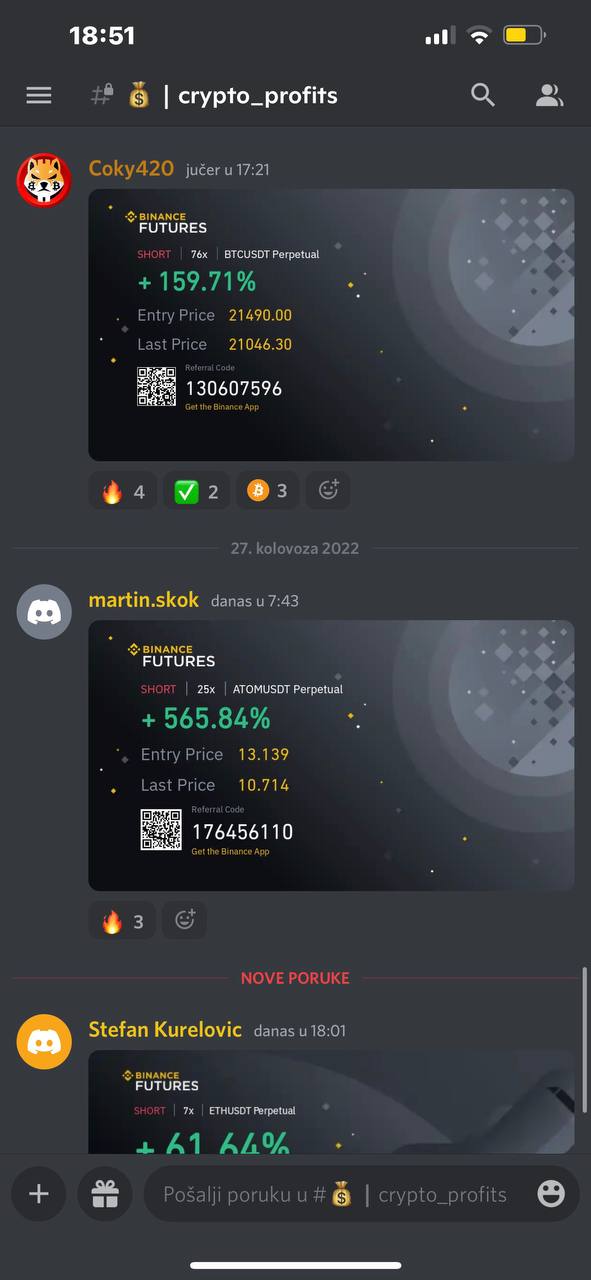
Task: Tap the search magnifier icon
Action: coord(483,95)
